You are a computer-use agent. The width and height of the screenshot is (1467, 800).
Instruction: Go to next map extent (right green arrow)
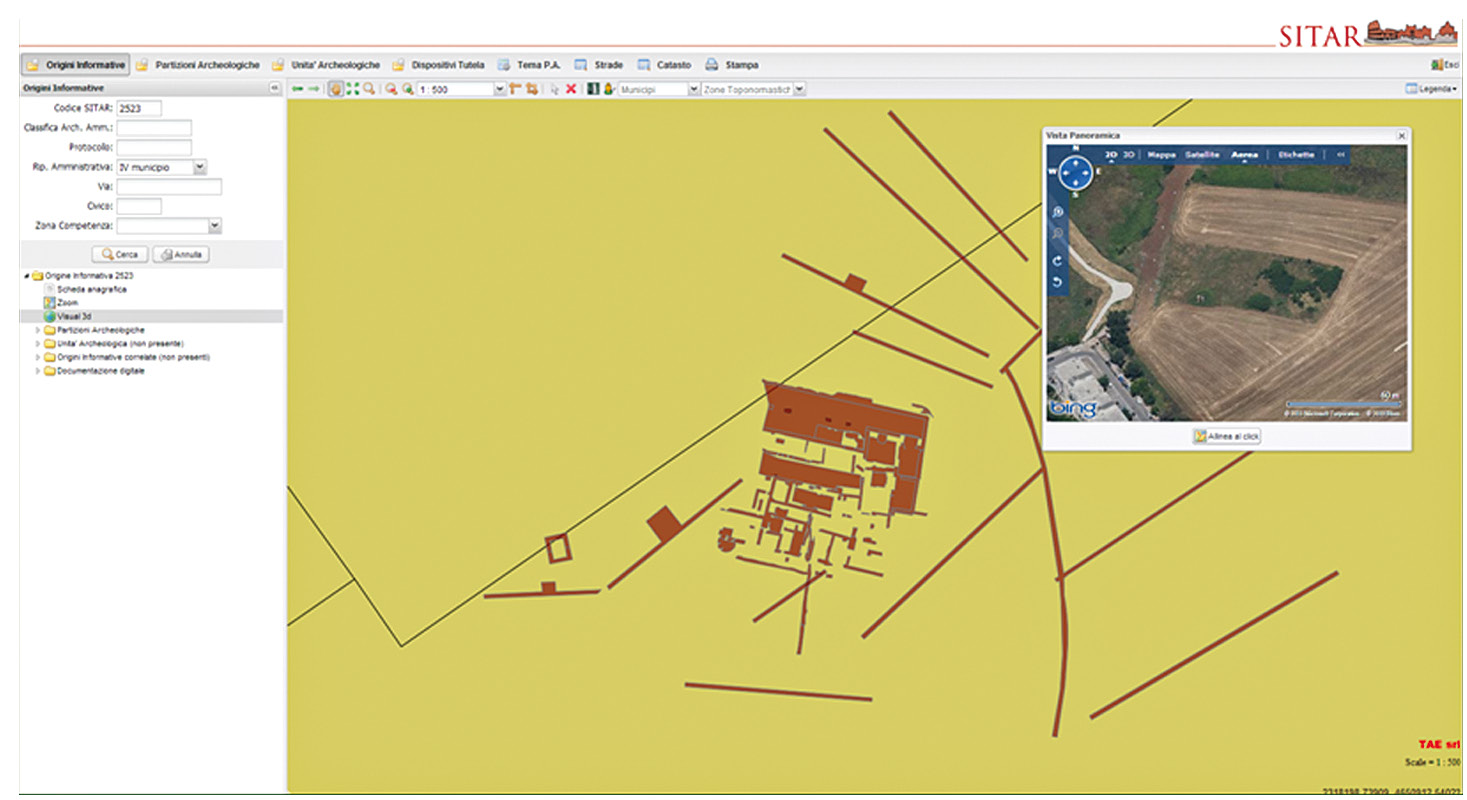314,89
